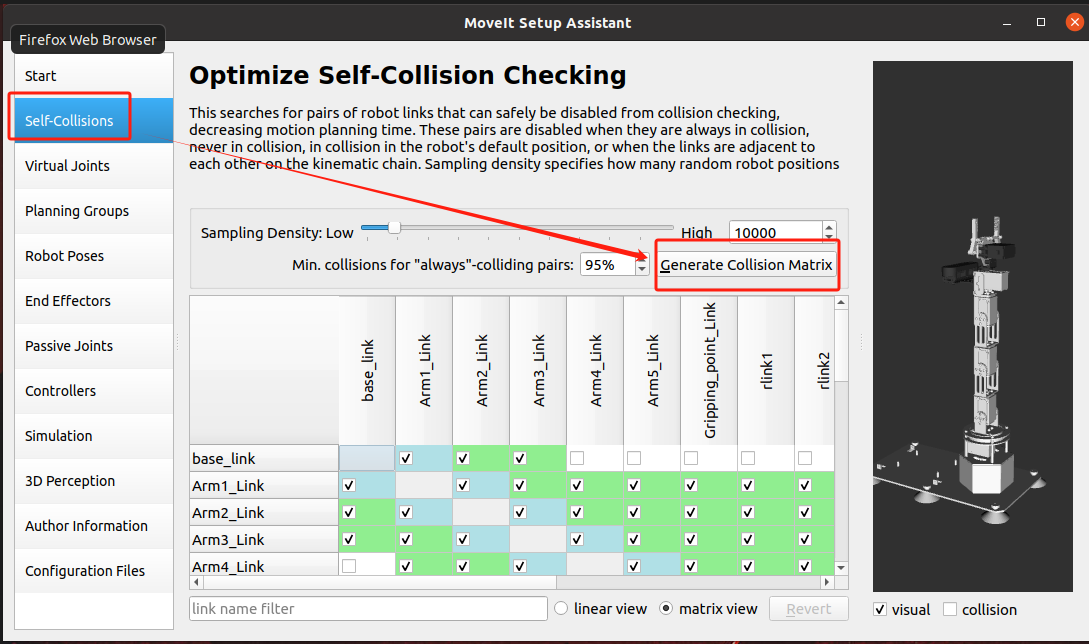Image resolution: width=1089 pixels, height=644 pixels.
Task: Select the Arm3_Link column header
Action: click(x=538, y=370)
